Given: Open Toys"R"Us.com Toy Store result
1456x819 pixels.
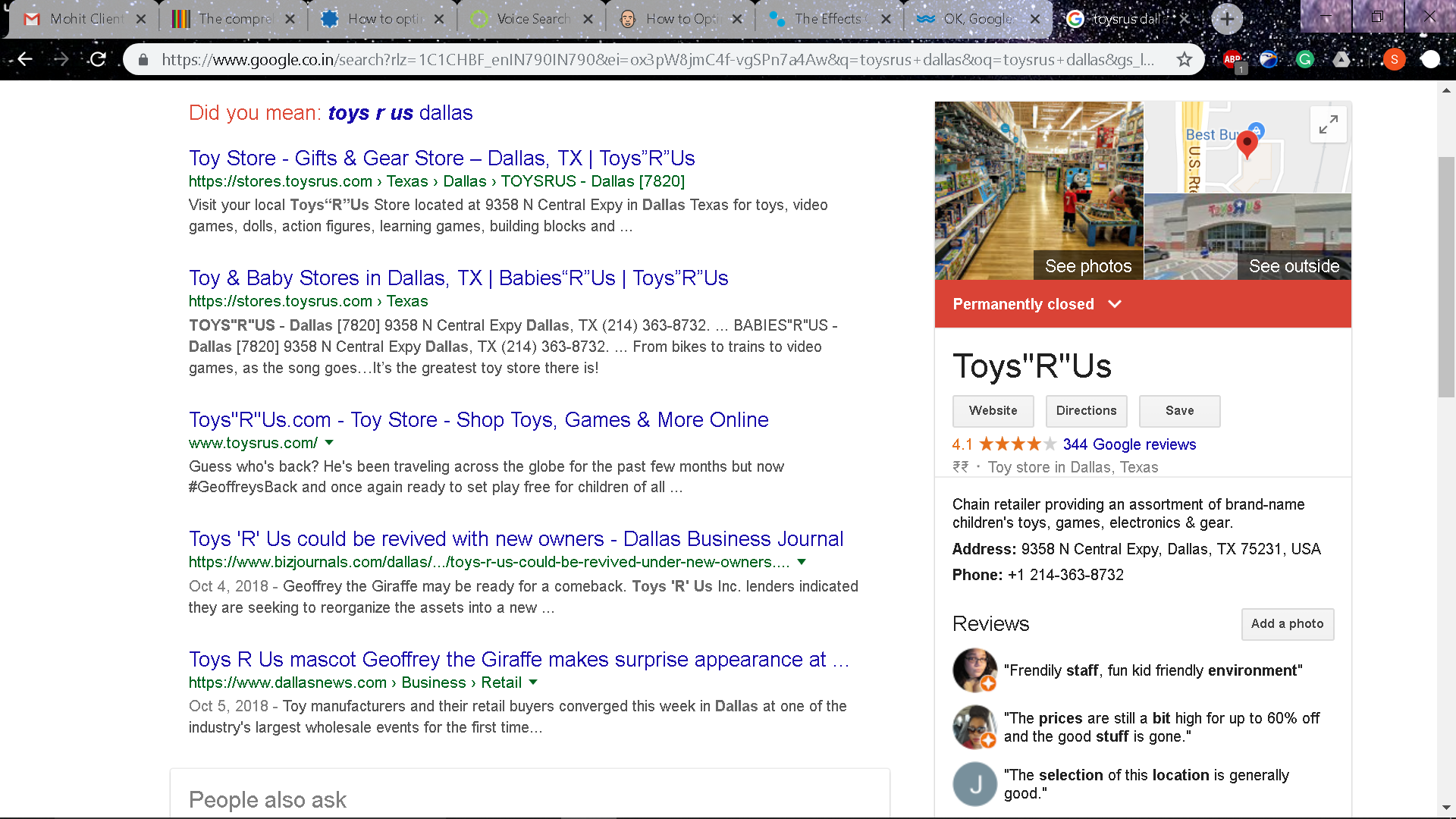Looking at the screenshot, I should (479, 420).
